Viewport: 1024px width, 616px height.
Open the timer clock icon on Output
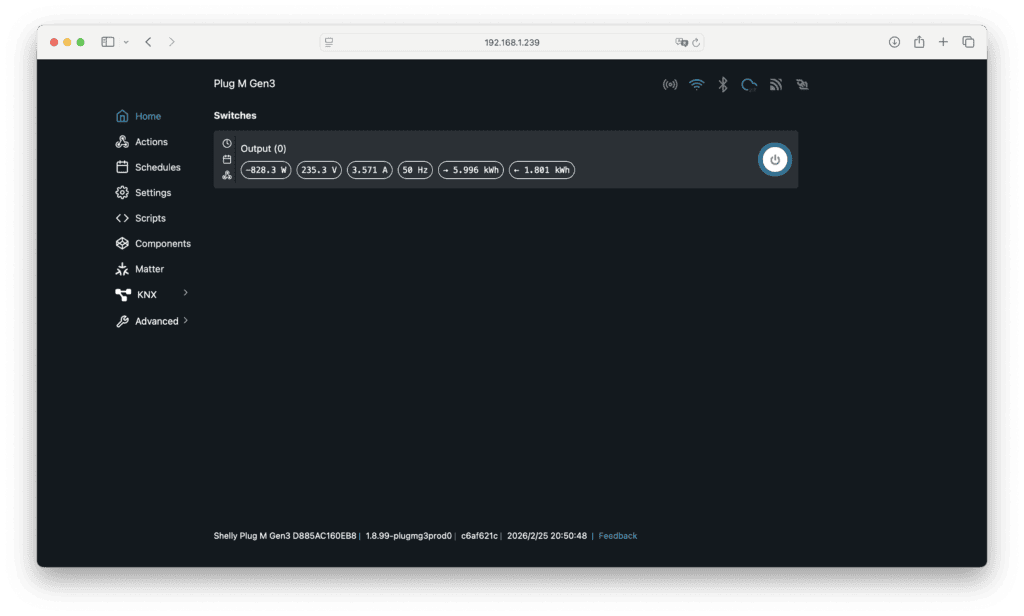point(227,144)
